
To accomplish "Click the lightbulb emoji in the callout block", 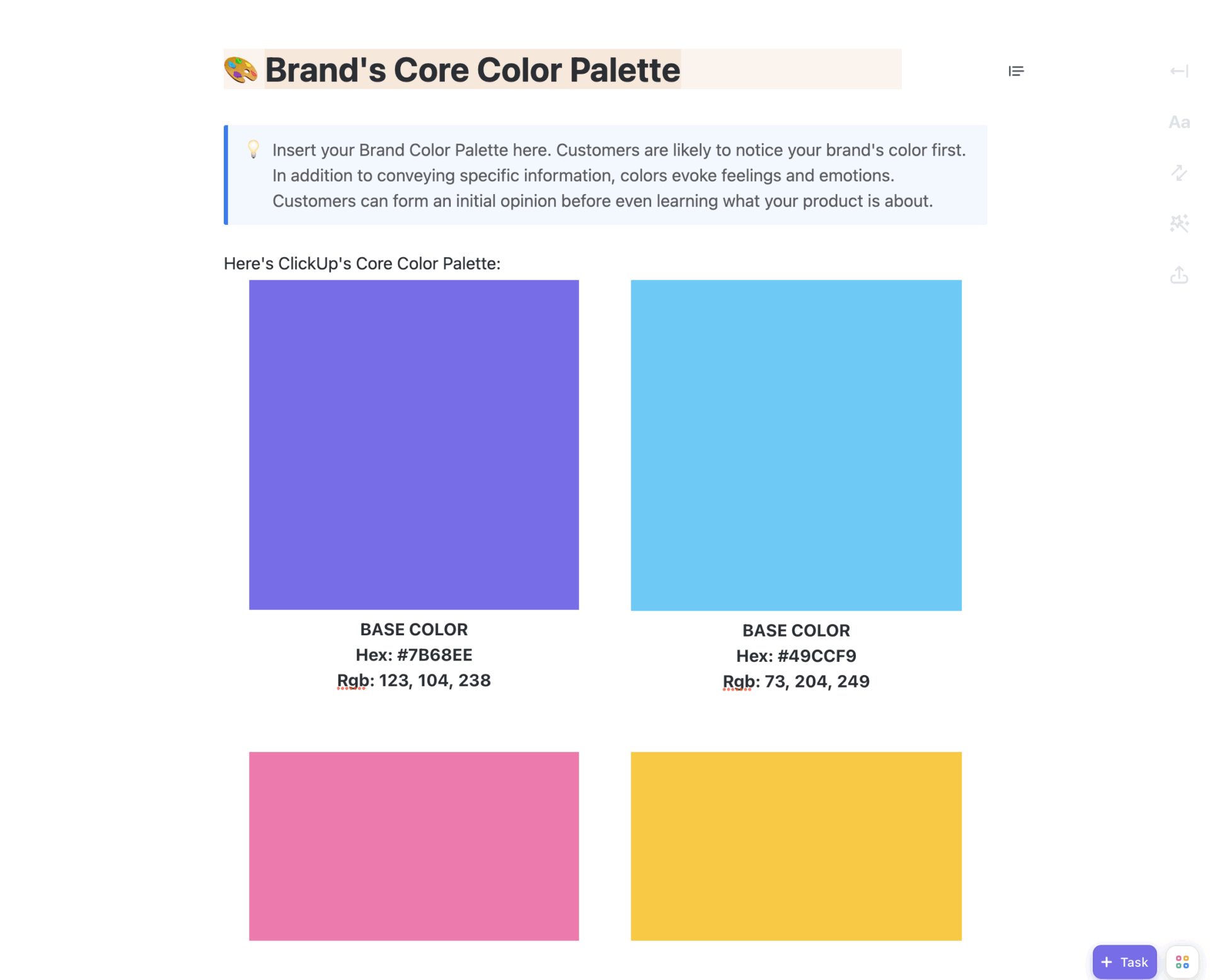I will [253, 150].
